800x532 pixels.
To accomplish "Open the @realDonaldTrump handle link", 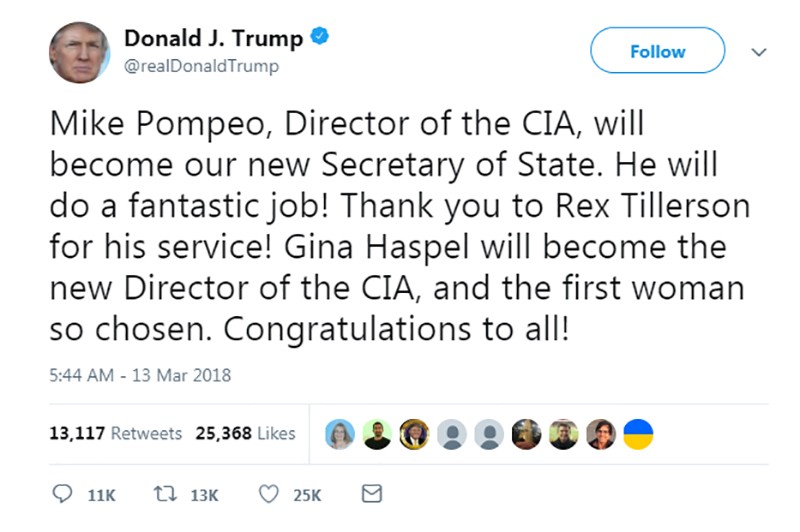I will click(x=202, y=66).
